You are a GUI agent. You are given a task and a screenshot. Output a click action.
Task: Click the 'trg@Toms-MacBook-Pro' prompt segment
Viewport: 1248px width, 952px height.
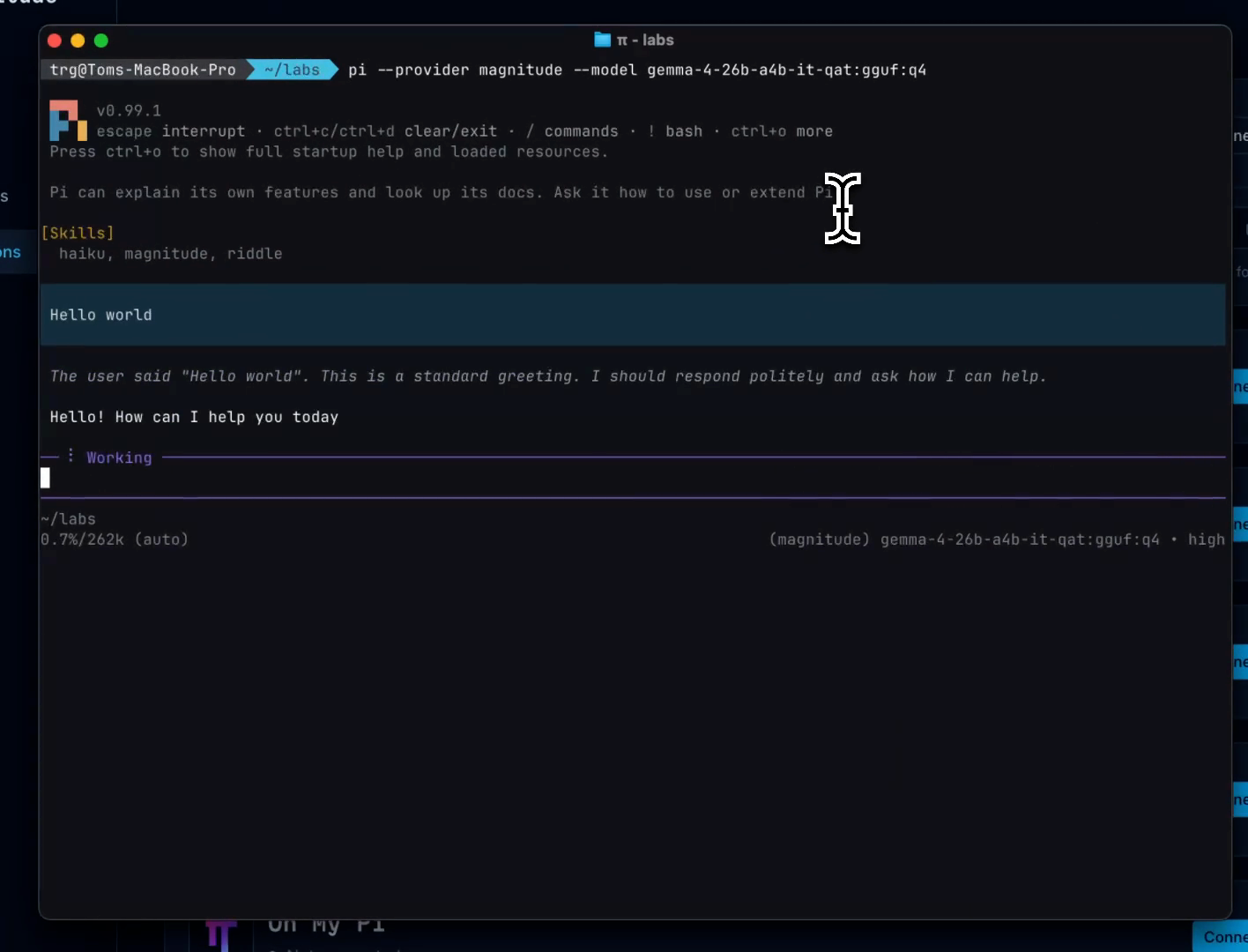(x=143, y=70)
